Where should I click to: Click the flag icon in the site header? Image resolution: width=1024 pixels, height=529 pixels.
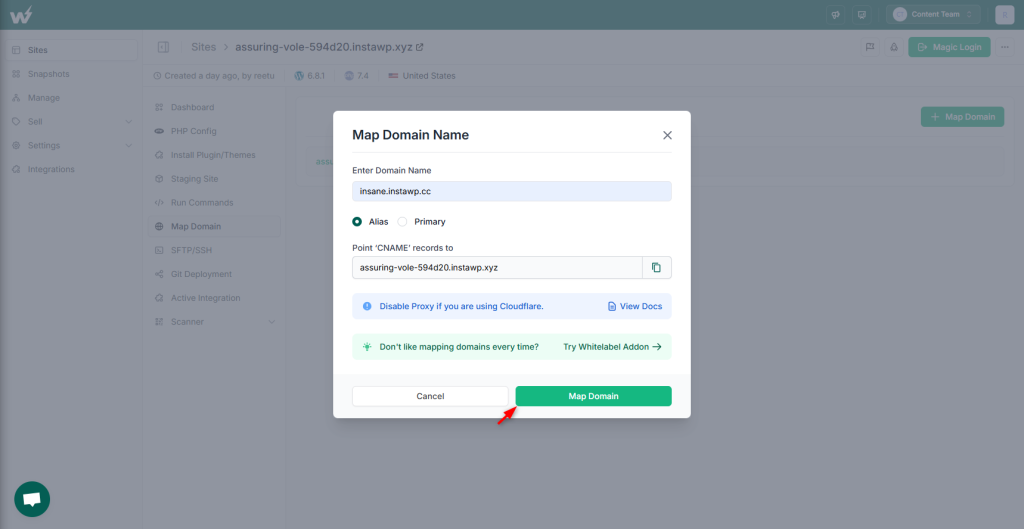pyautogui.click(x=870, y=47)
